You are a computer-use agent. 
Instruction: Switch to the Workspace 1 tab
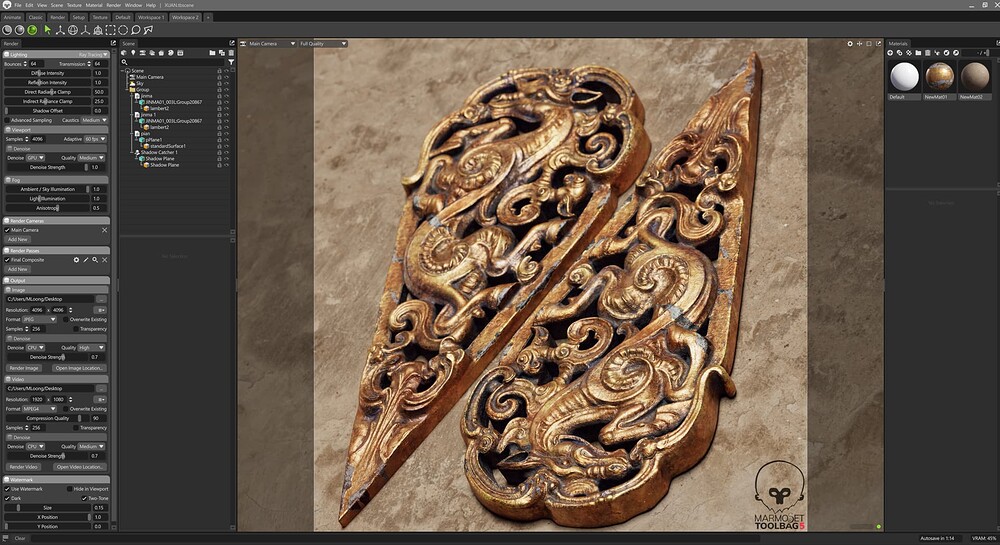pos(151,17)
